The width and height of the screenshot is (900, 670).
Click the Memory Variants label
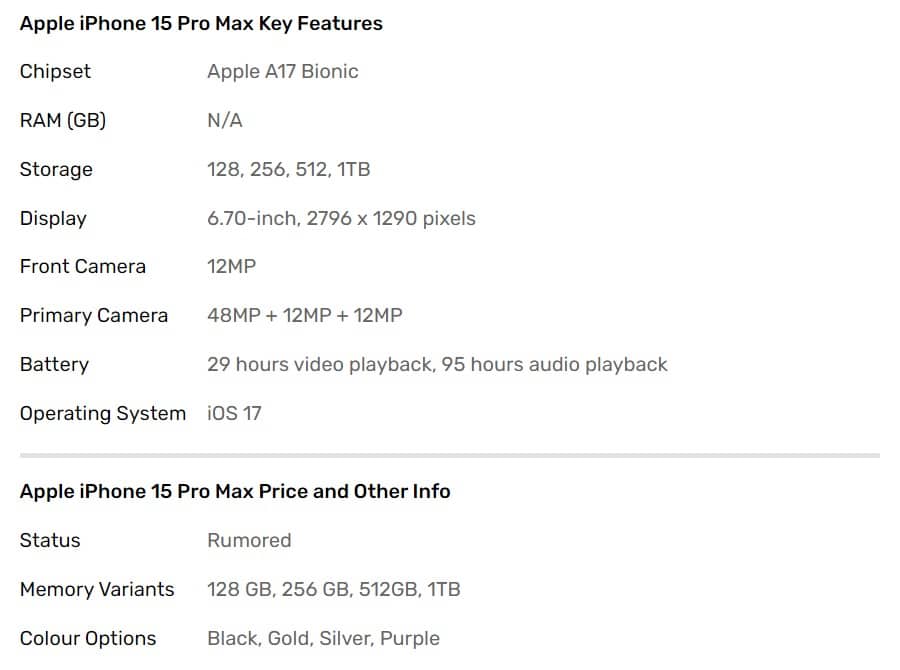click(97, 589)
